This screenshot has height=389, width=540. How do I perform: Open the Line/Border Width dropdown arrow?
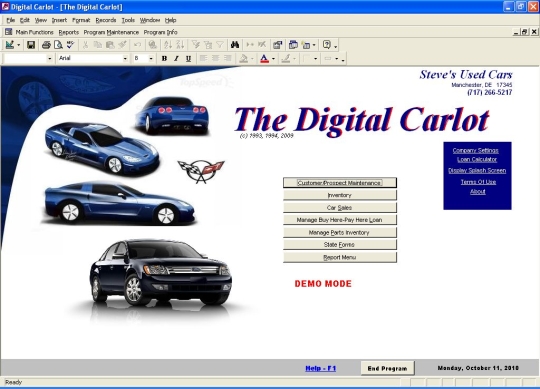tap(315, 59)
